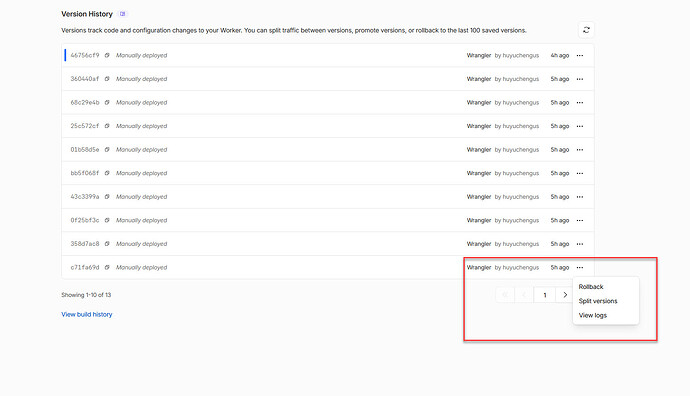
Task: Select version hash bb5f068f
Action: click(x=85, y=173)
